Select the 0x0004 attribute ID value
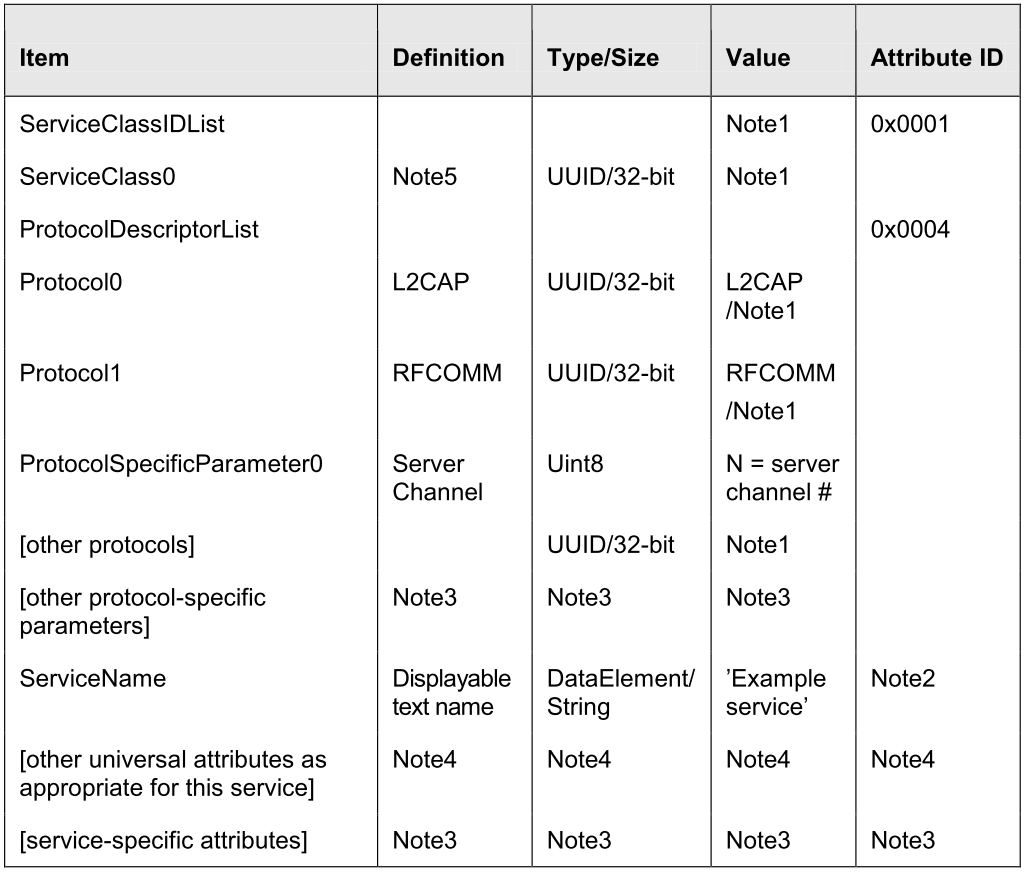This screenshot has height=872, width=1025. [x=909, y=230]
